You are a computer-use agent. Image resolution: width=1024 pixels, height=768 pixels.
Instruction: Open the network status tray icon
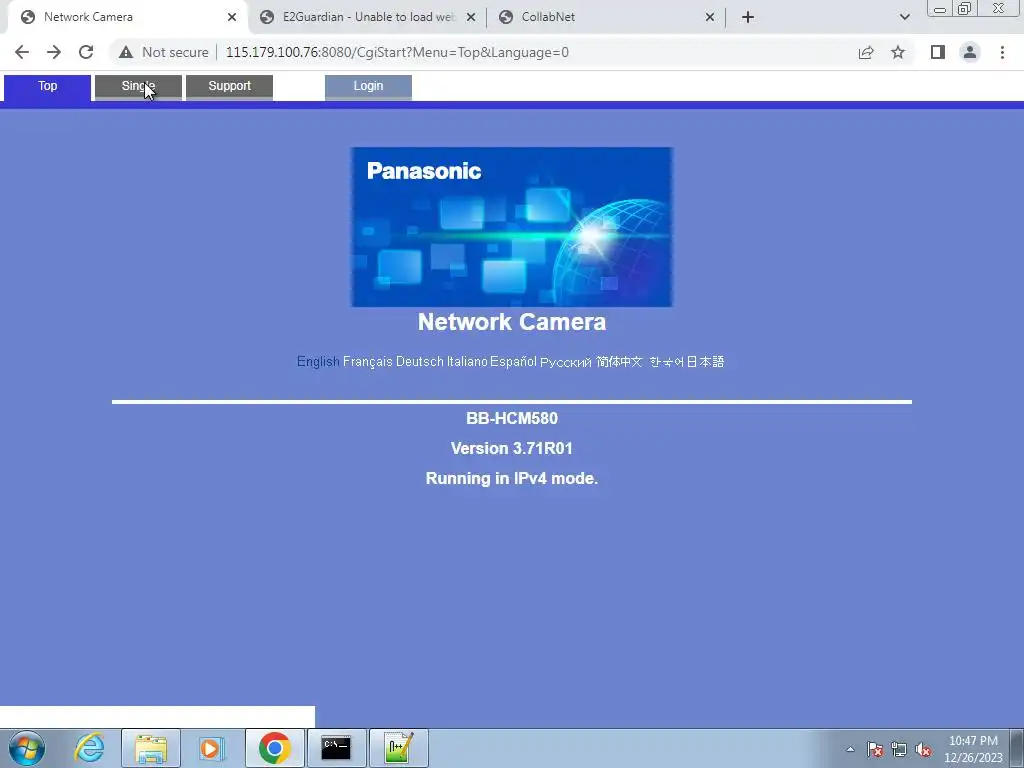tap(899, 749)
